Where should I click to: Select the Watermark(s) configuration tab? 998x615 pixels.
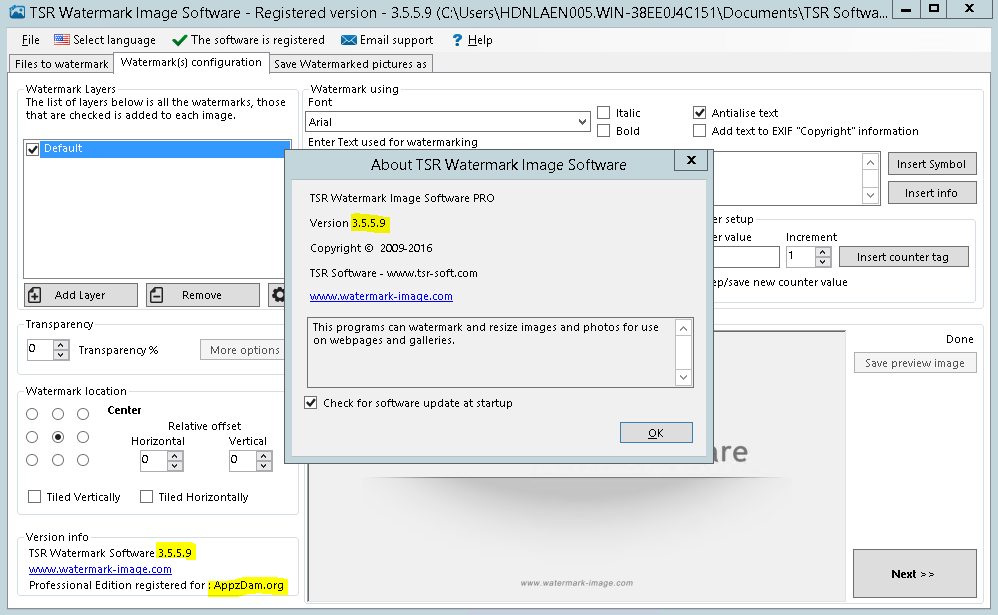(x=191, y=62)
